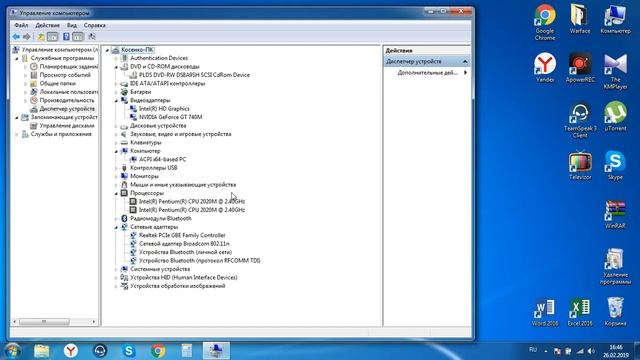Open the Файл menu
Viewport: 640px width, 360px height.
click(21, 25)
